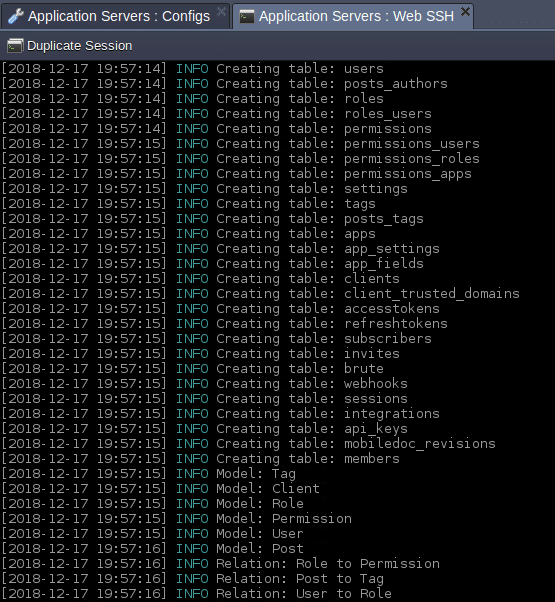Click the terminal icon on Web SSH tab

click(x=246, y=17)
